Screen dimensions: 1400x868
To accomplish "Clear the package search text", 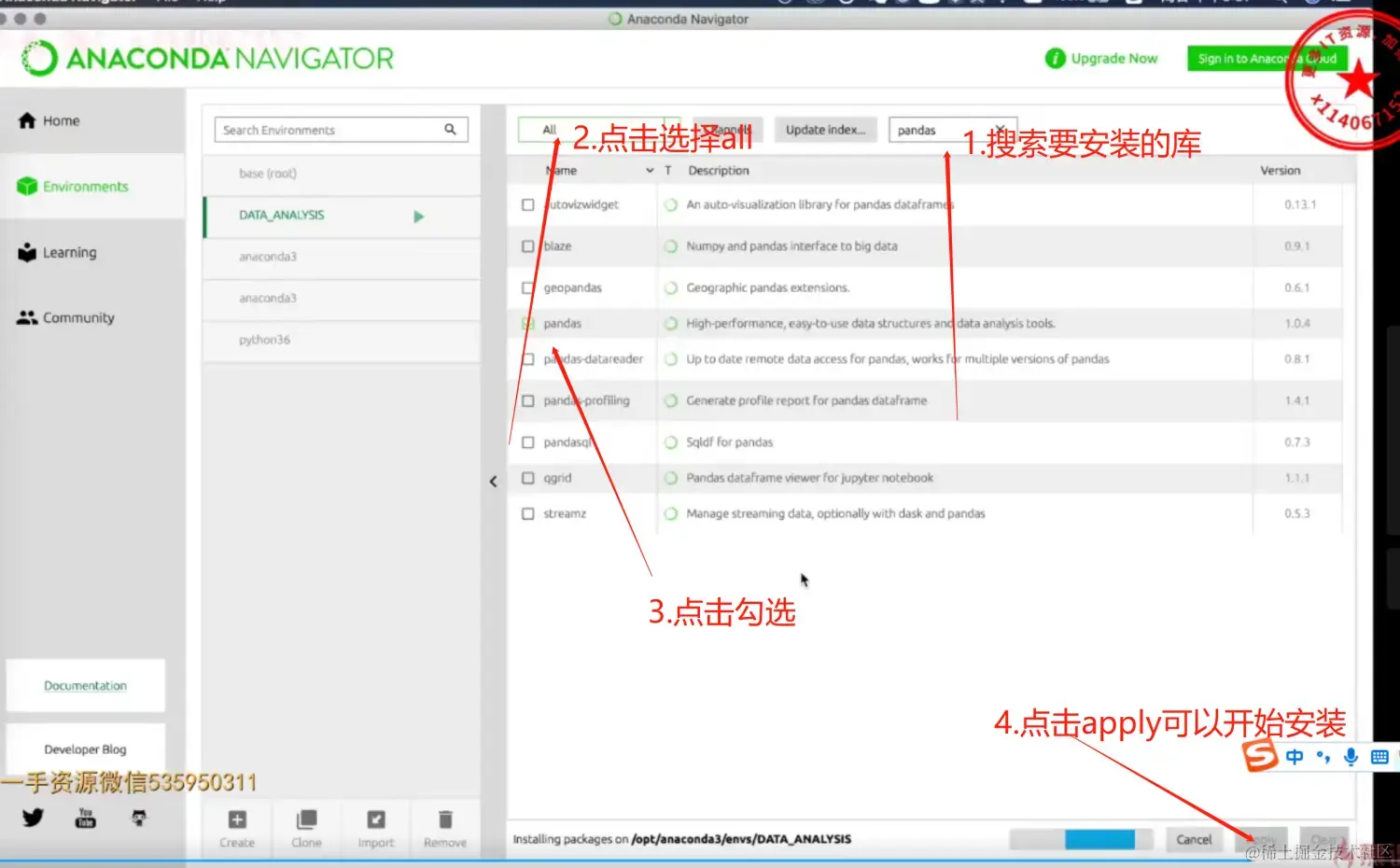I will (1000, 130).
